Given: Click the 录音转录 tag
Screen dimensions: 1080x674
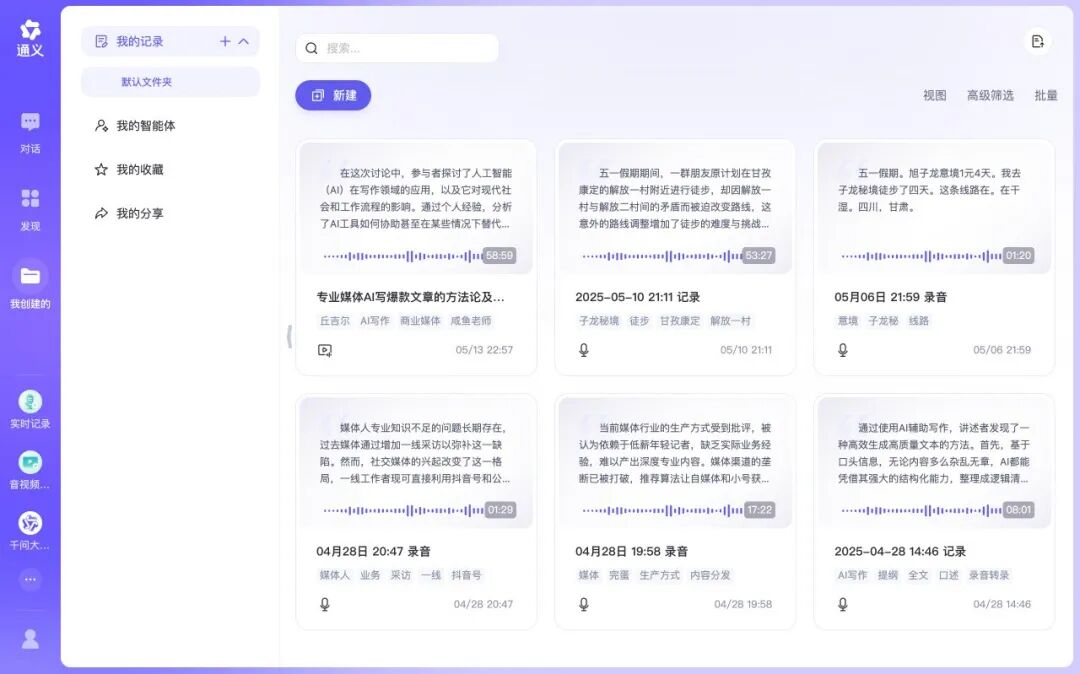Looking at the screenshot, I should tap(989, 575).
